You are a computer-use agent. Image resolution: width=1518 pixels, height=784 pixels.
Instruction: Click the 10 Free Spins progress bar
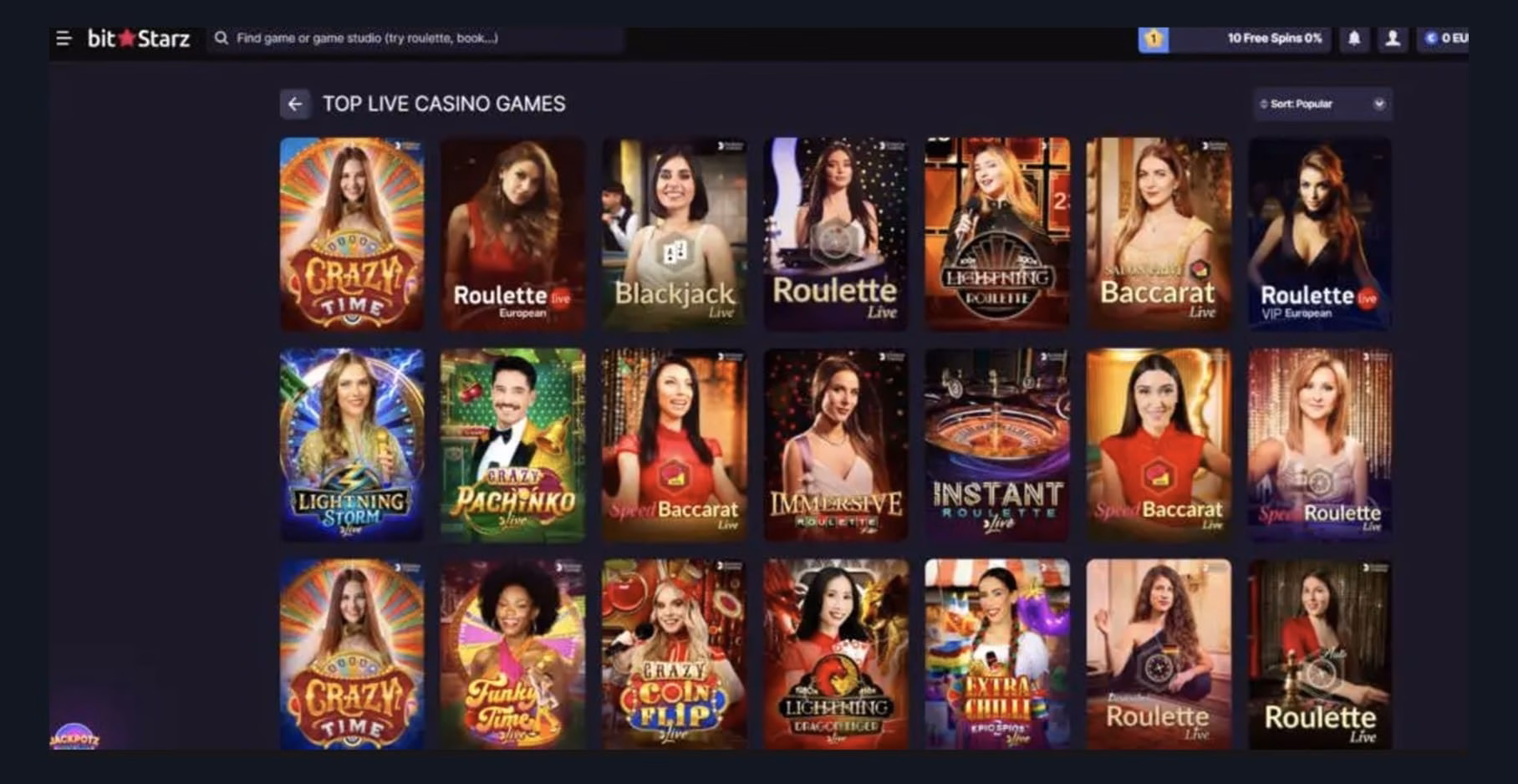[x=1247, y=38]
